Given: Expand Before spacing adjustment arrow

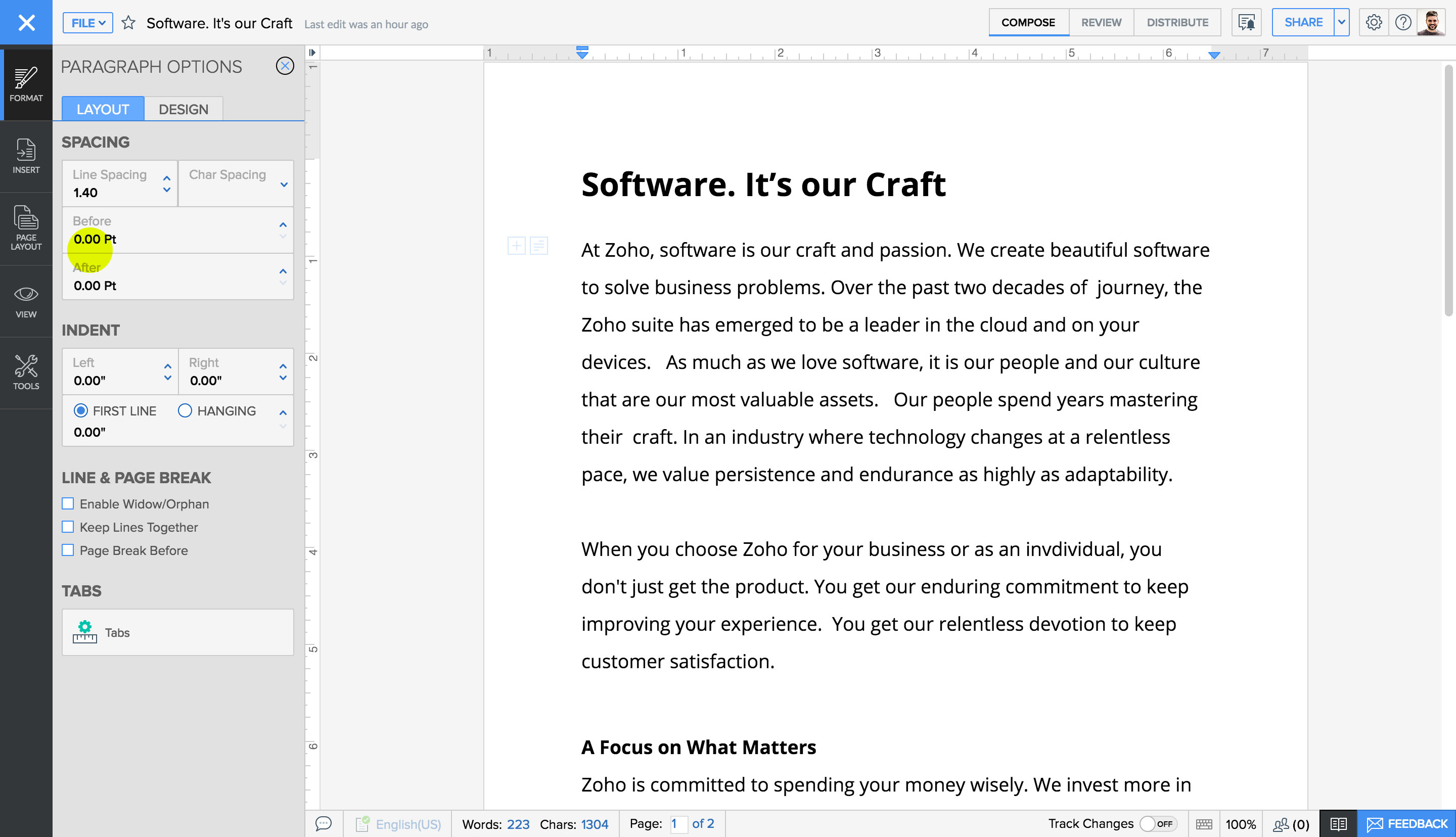Looking at the screenshot, I should point(283,225).
